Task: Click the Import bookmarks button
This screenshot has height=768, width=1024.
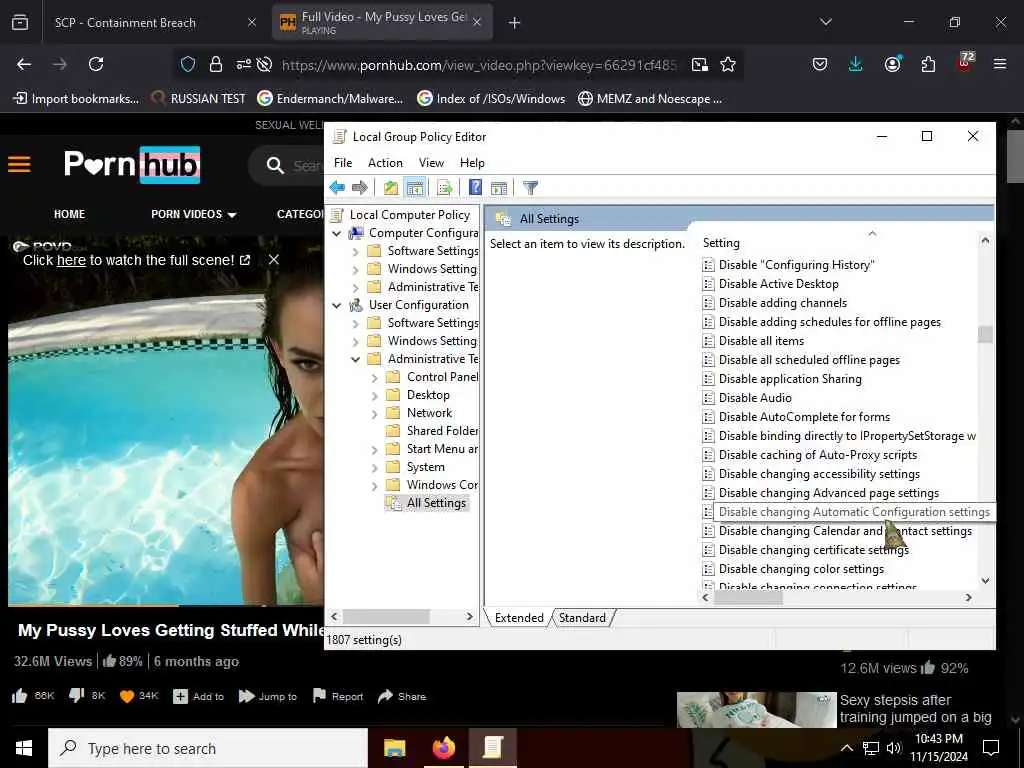Action: click(76, 99)
